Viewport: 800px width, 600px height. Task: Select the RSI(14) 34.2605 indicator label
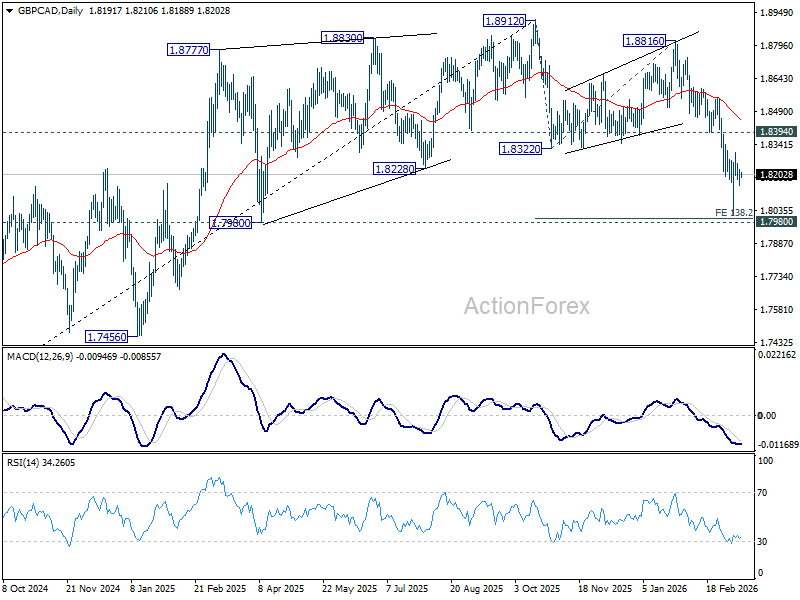pos(40,463)
